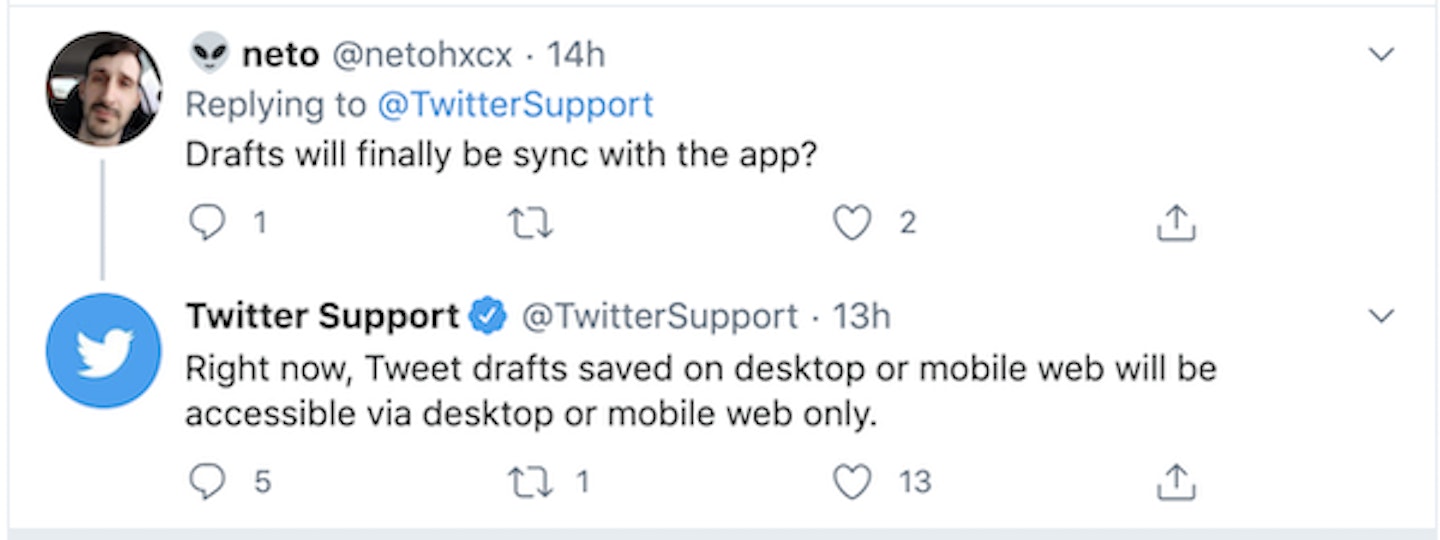1440x540 pixels.
Task: Open the more-options chevron on neto's tweet
Action: pyautogui.click(x=1381, y=56)
